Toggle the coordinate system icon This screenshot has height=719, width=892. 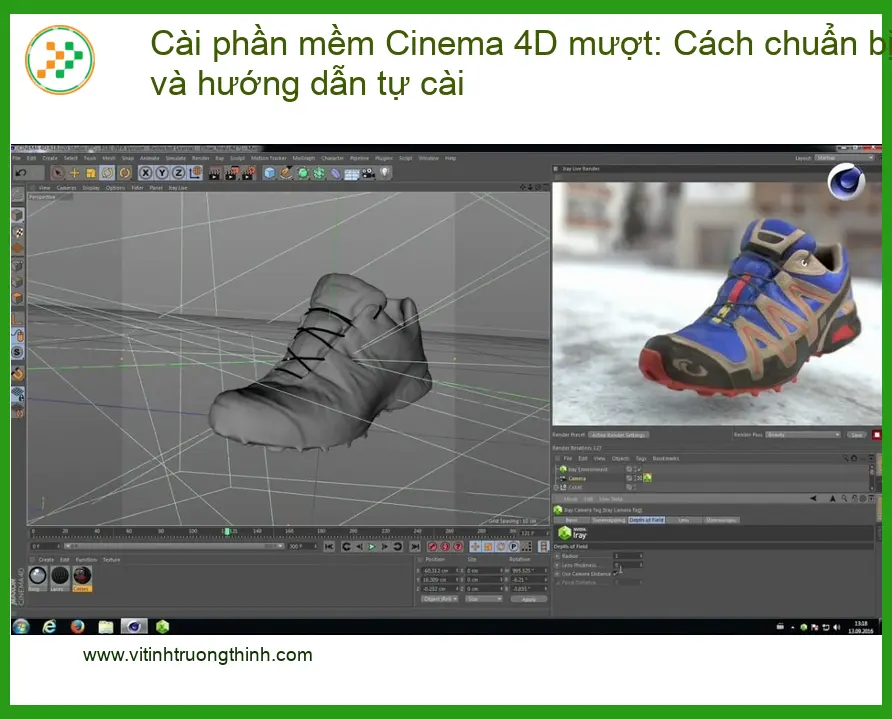pos(195,173)
